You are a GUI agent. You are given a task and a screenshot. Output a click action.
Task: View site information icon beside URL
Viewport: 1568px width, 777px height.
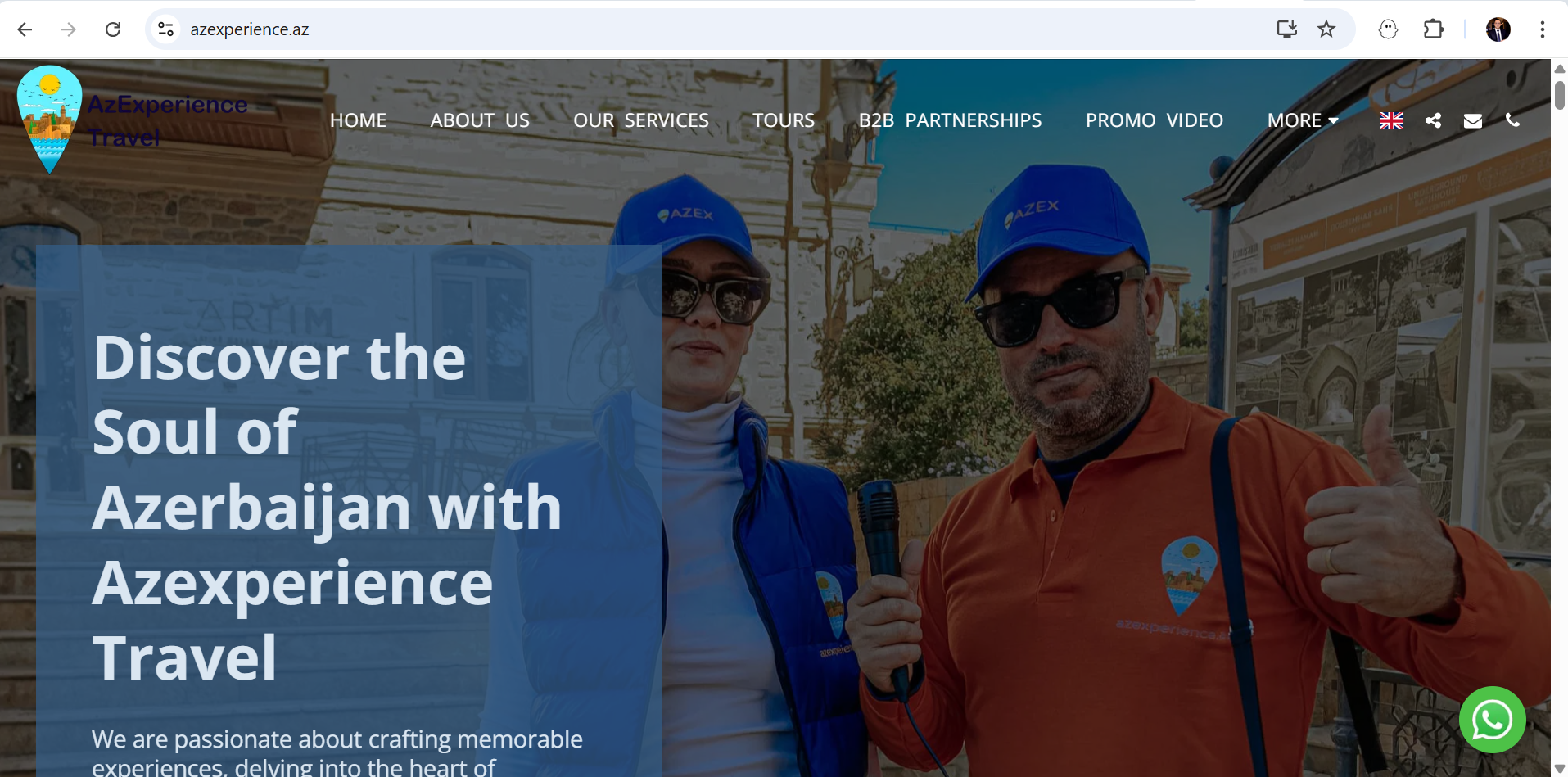coord(166,29)
